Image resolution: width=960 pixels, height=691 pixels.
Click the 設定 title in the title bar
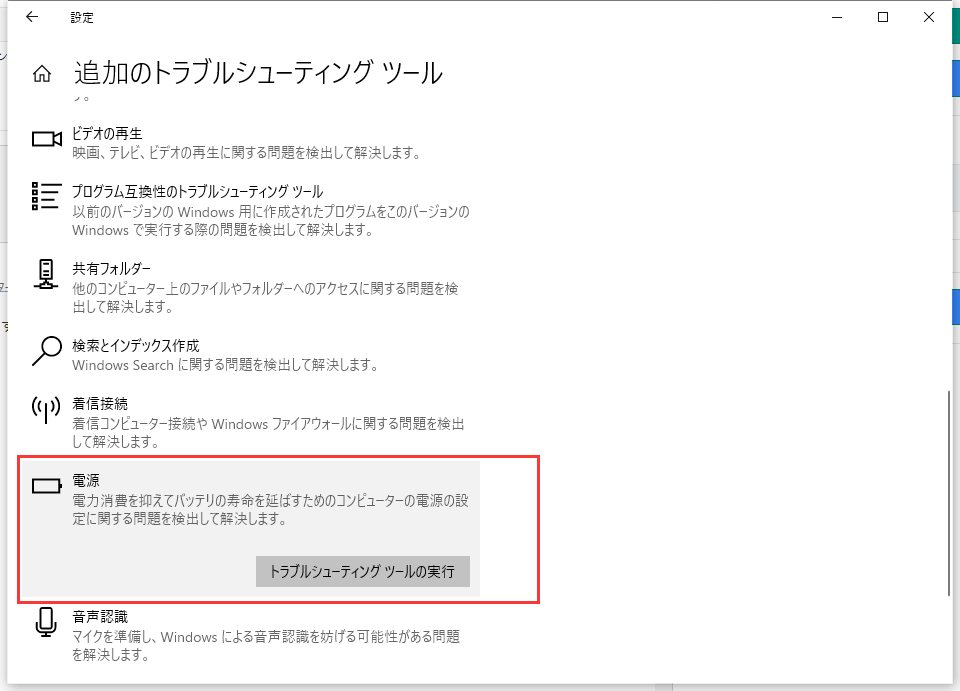82,17
